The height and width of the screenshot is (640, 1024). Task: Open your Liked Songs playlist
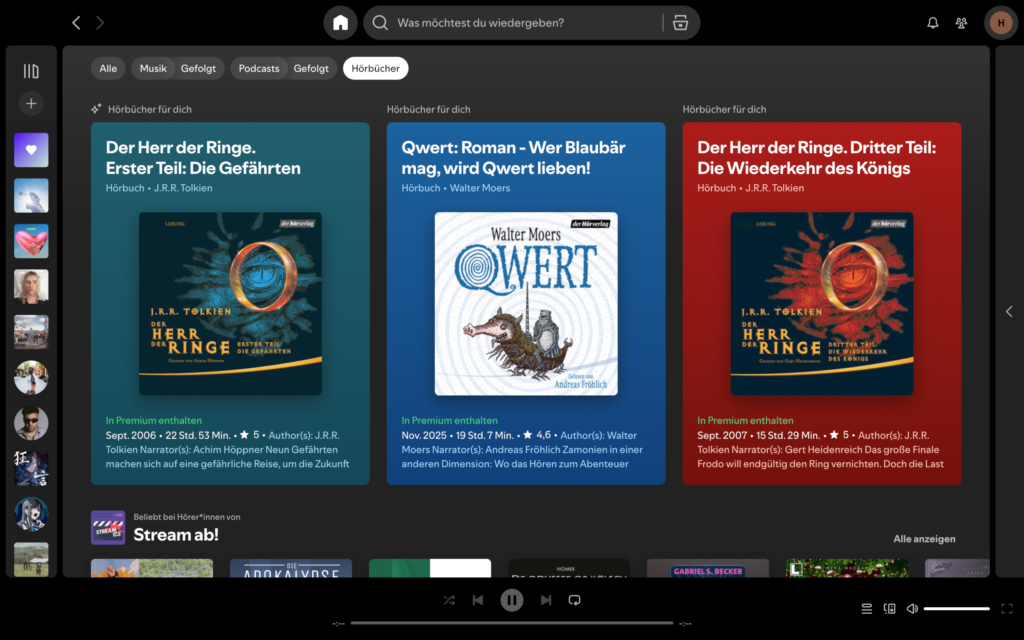(30, 149)
